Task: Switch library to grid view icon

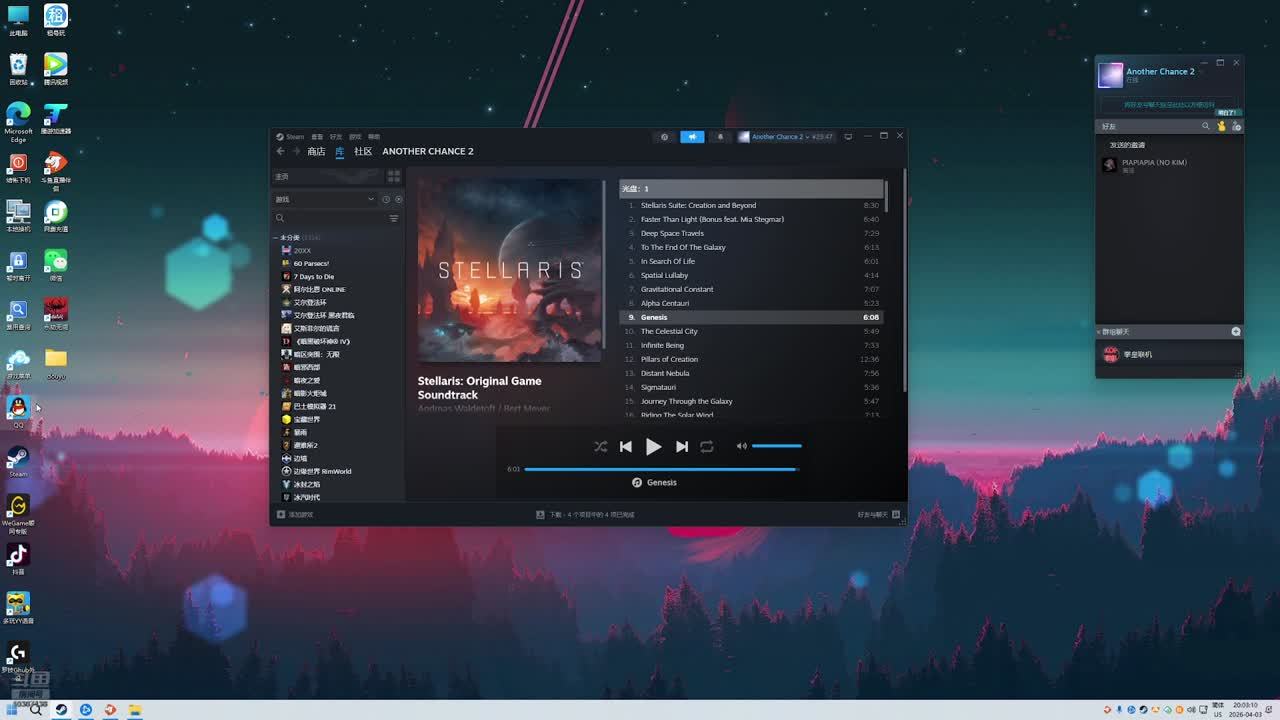Action: pos(394,176)
